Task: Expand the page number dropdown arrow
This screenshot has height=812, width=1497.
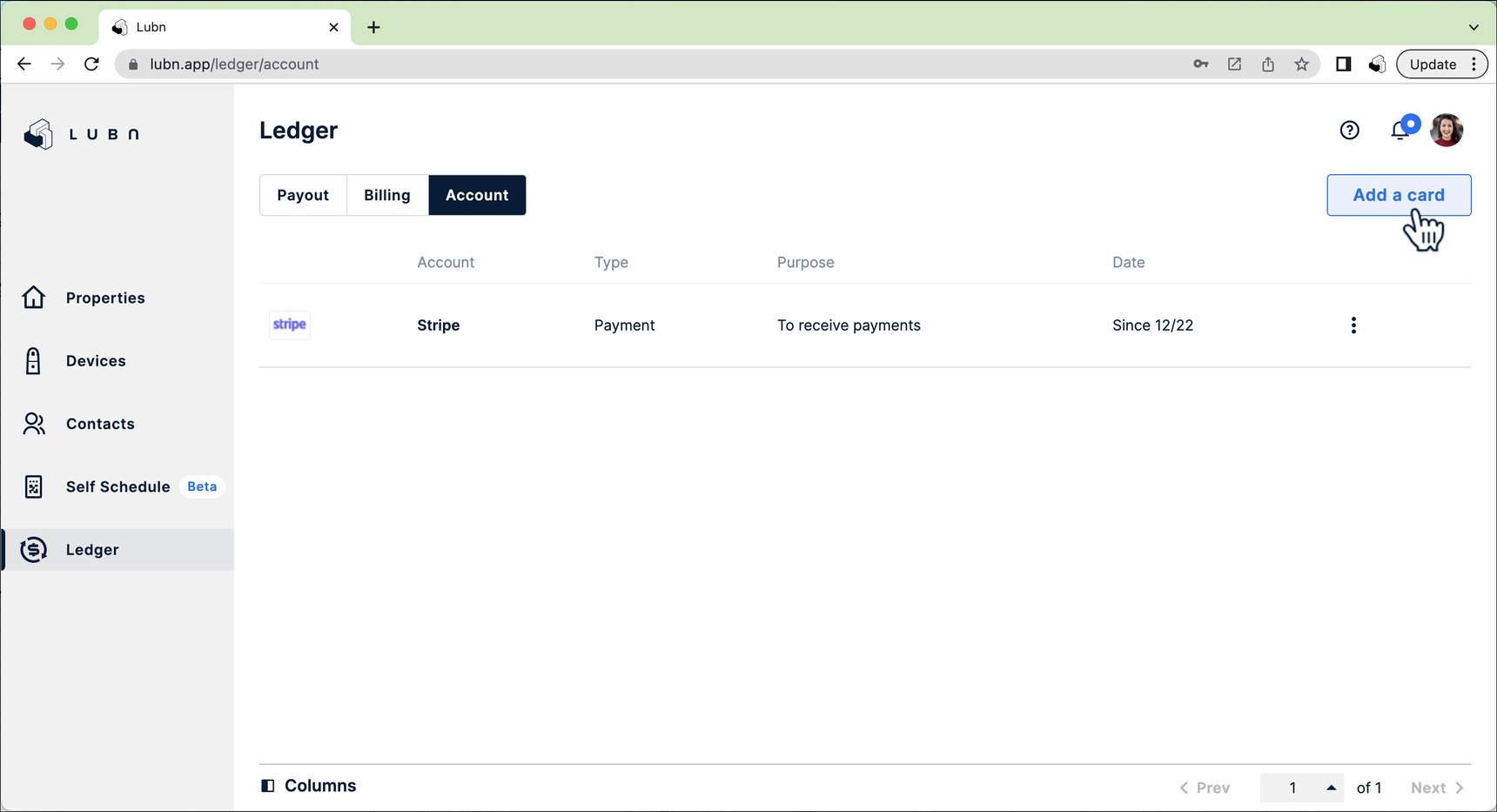Action: pos(1331,788)
